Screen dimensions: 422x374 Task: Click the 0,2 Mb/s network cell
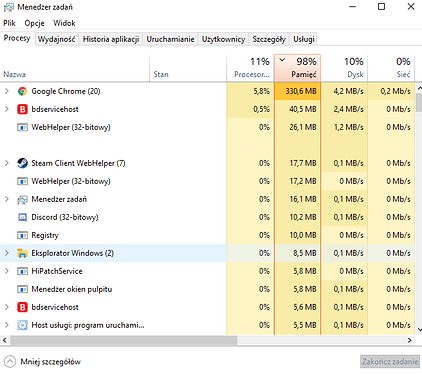[x=391, y=91]
